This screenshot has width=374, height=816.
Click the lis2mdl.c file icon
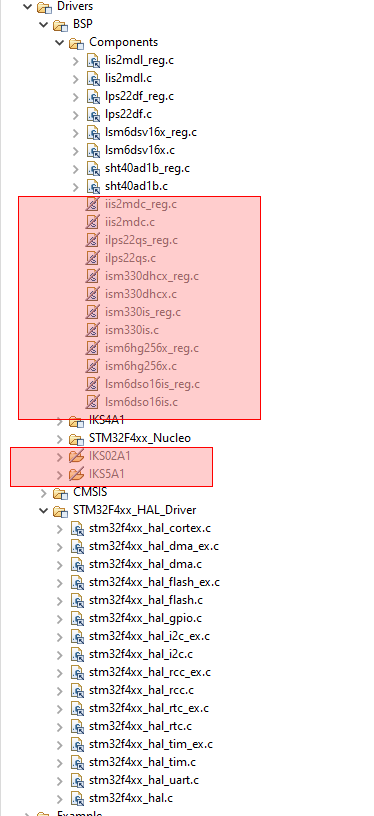pos(93,79)
